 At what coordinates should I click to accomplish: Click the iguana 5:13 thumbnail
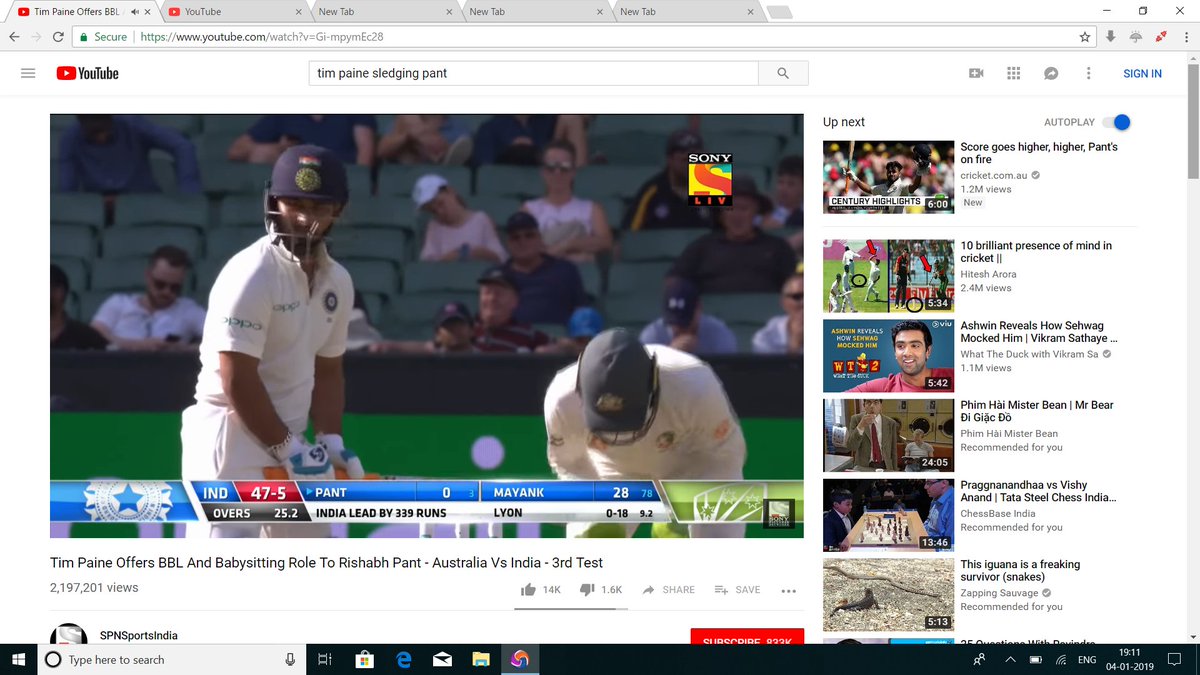click(x=887, y=595)
